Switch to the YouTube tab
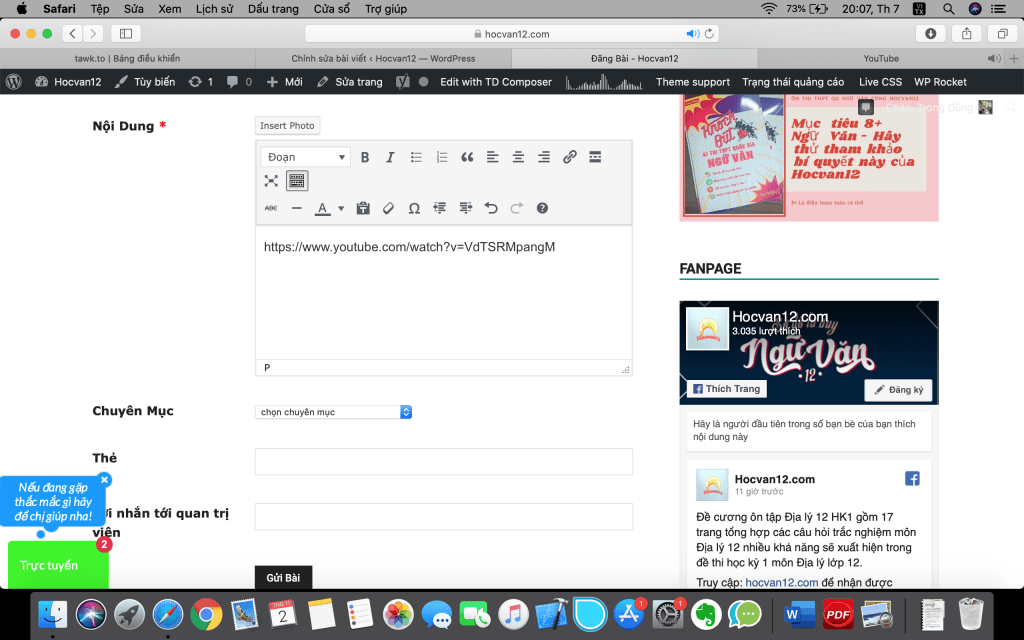The height and width of the screenshot is (640, 1024). coord(881,58)
